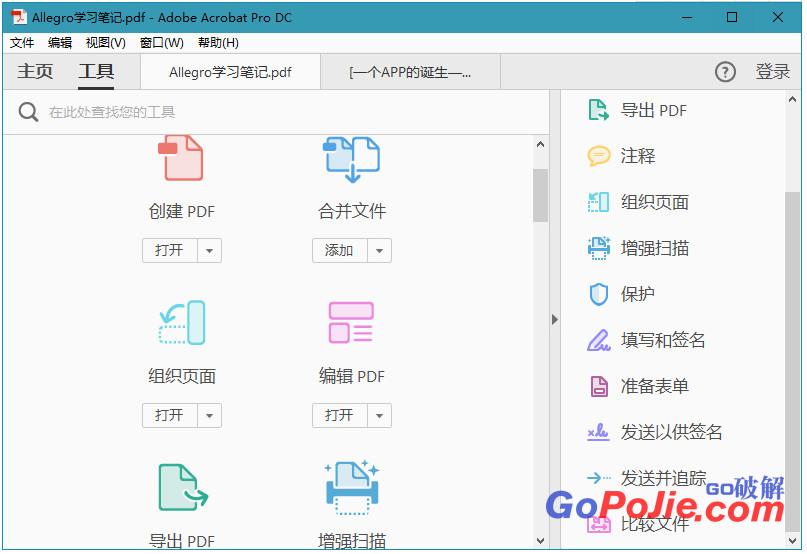Click the tools grid scroll-down arrow

pyautogui.click(x=540, y=541)
